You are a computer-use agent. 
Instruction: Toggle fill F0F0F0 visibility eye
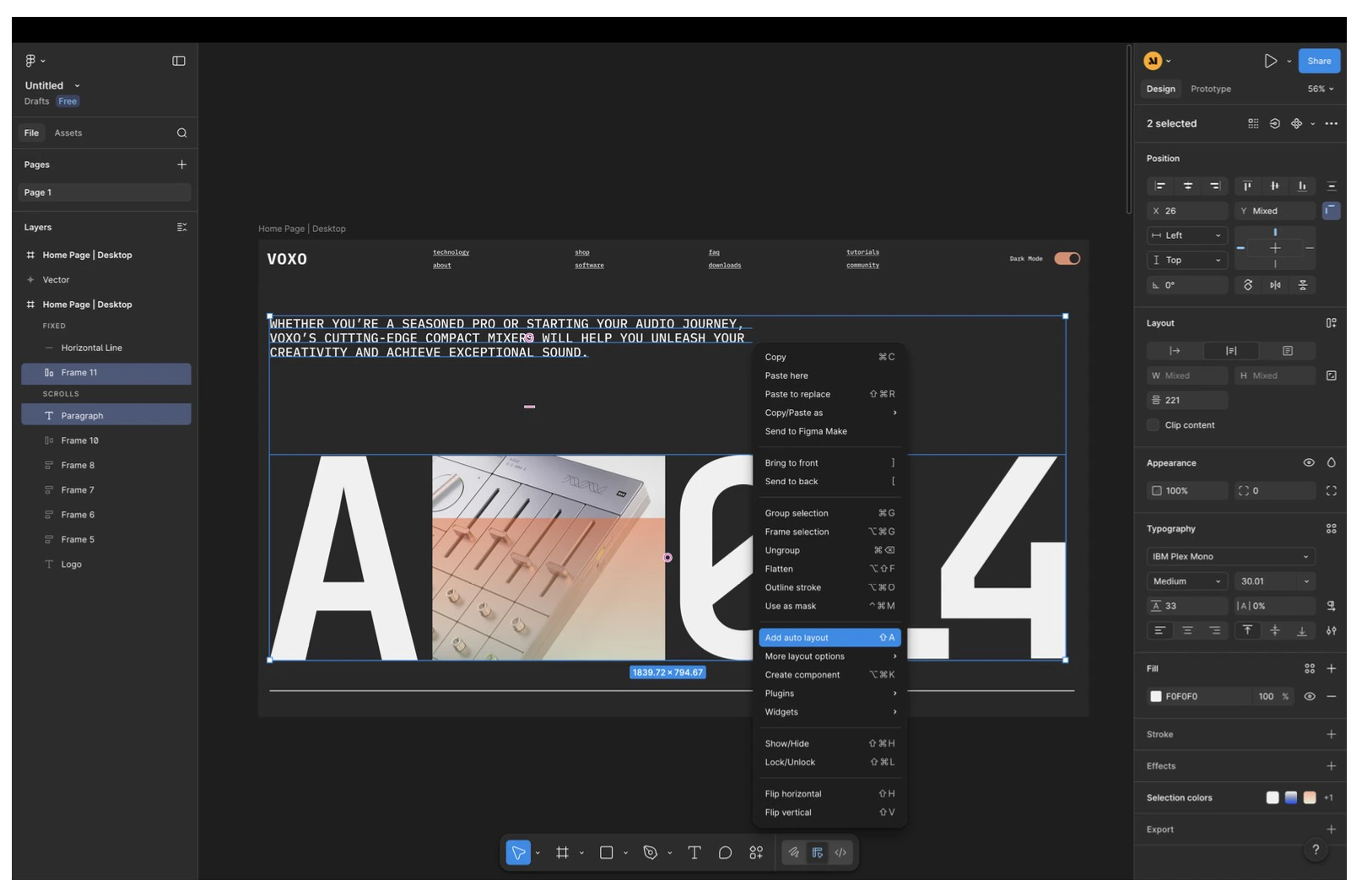[x=1310, y=696]
